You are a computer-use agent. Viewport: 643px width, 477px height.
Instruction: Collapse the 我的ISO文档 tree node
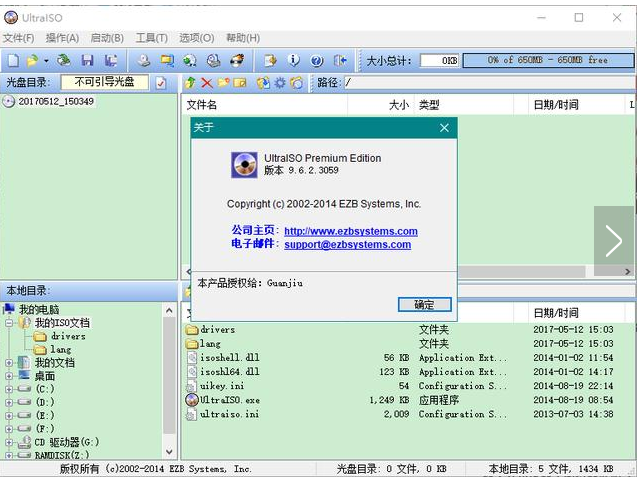(9, 323)
